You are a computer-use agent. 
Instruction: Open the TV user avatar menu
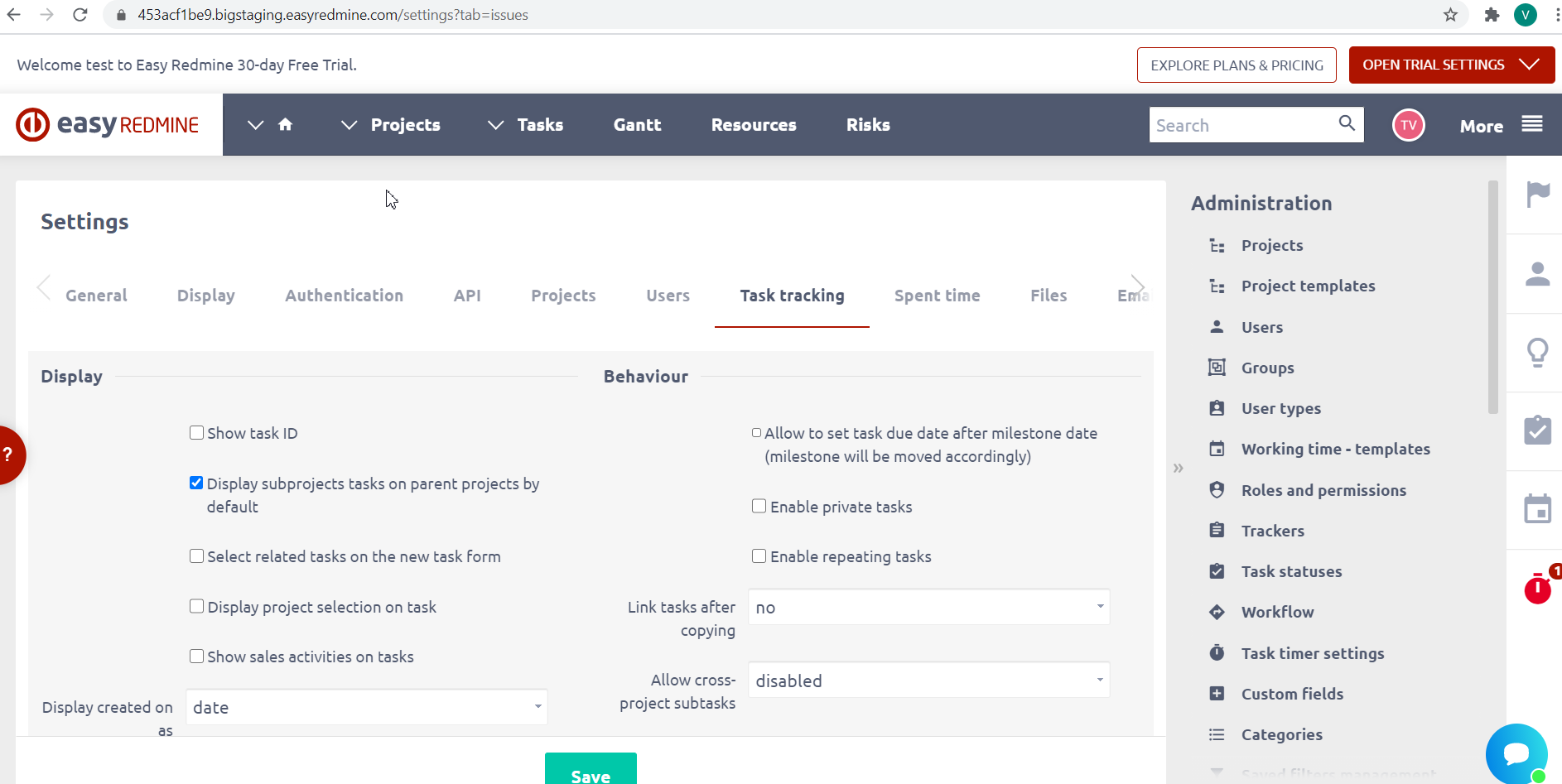click(x=1408, y=126)
